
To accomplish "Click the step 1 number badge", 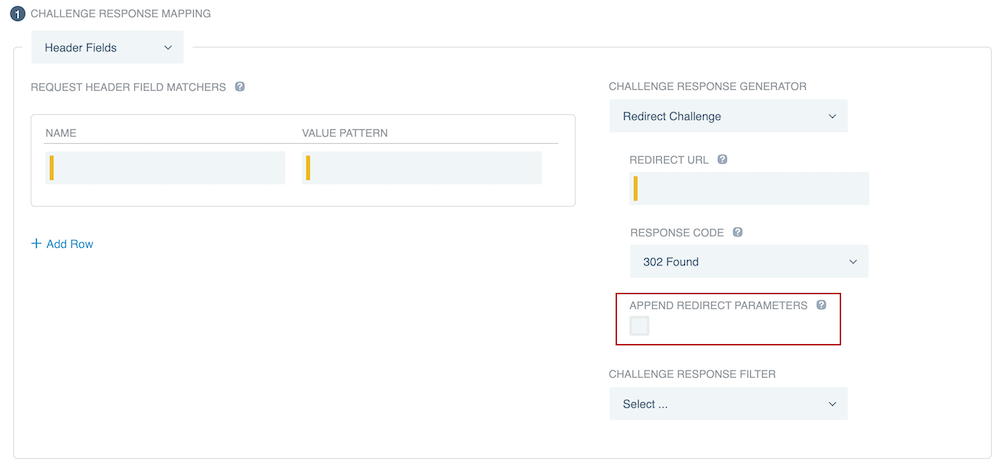I will (18, 15).
